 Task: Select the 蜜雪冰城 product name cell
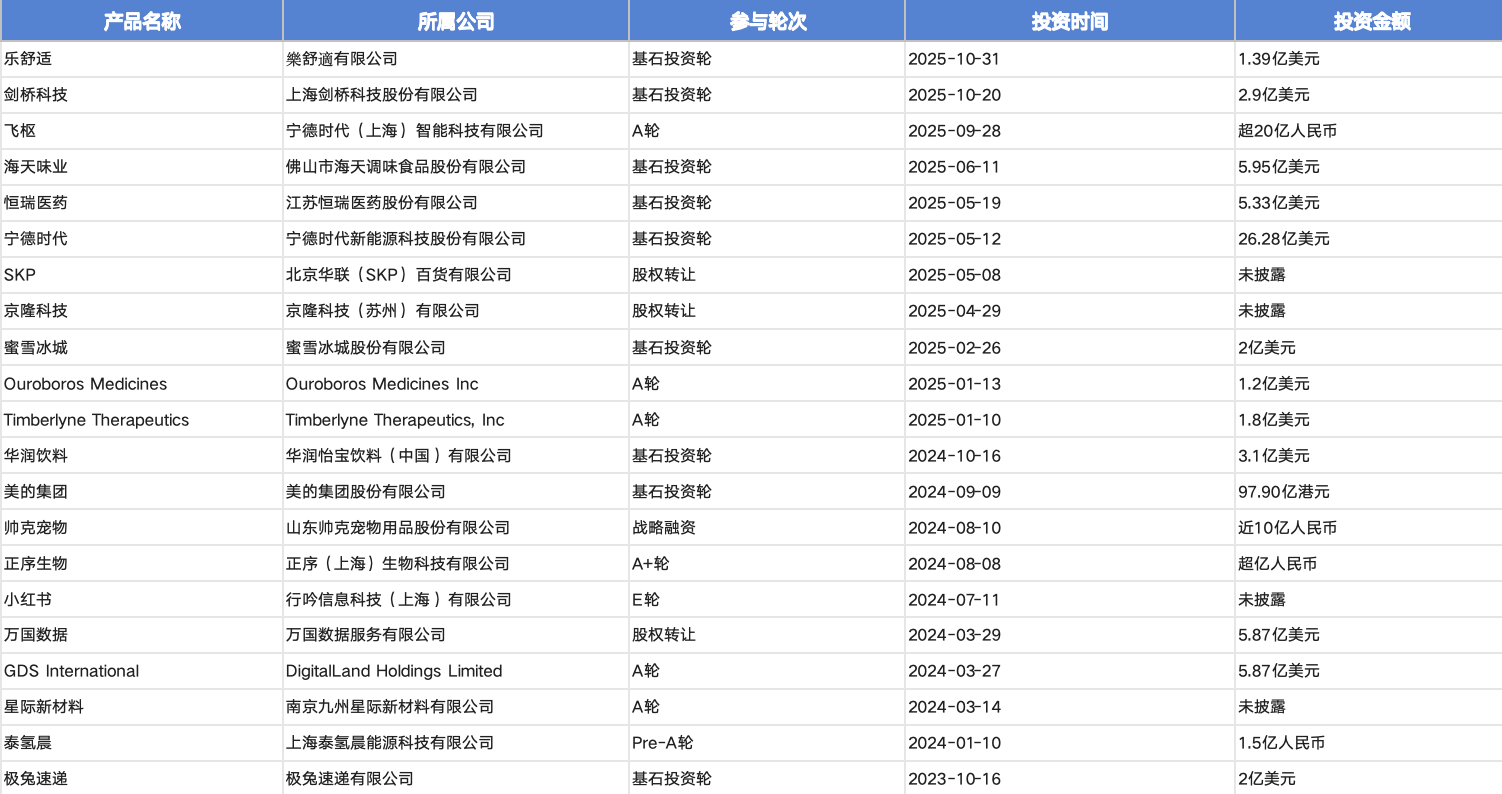coord(36,348)
